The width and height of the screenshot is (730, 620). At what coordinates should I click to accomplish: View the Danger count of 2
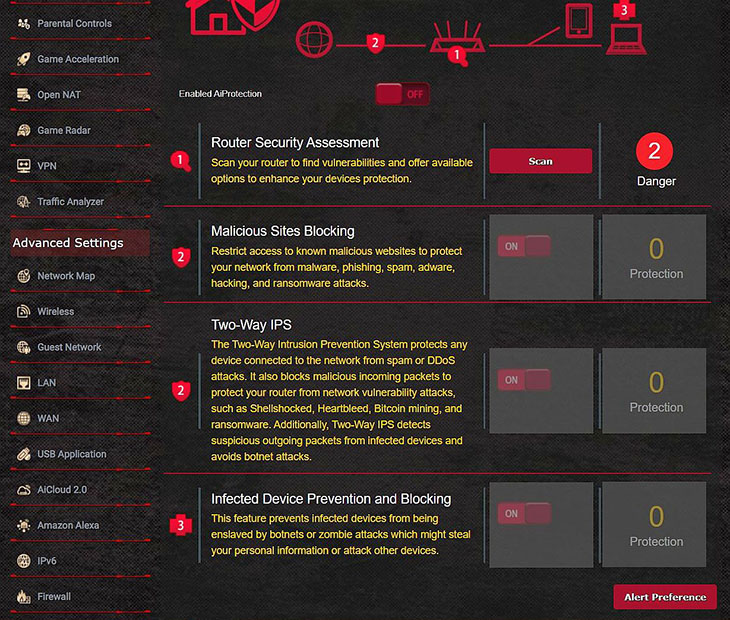tap(654, 151)
